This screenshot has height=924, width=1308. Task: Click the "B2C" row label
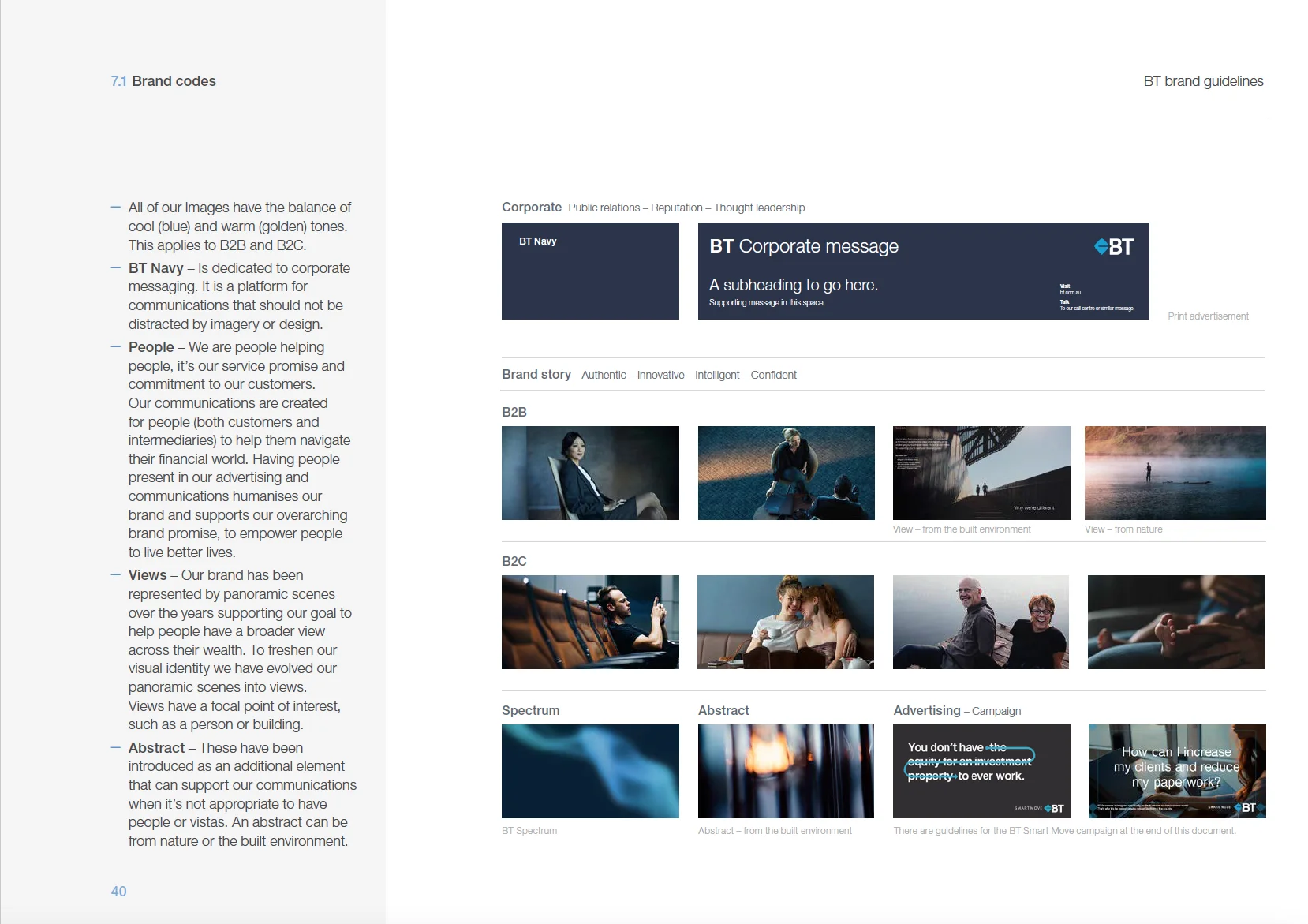(514, 561)
